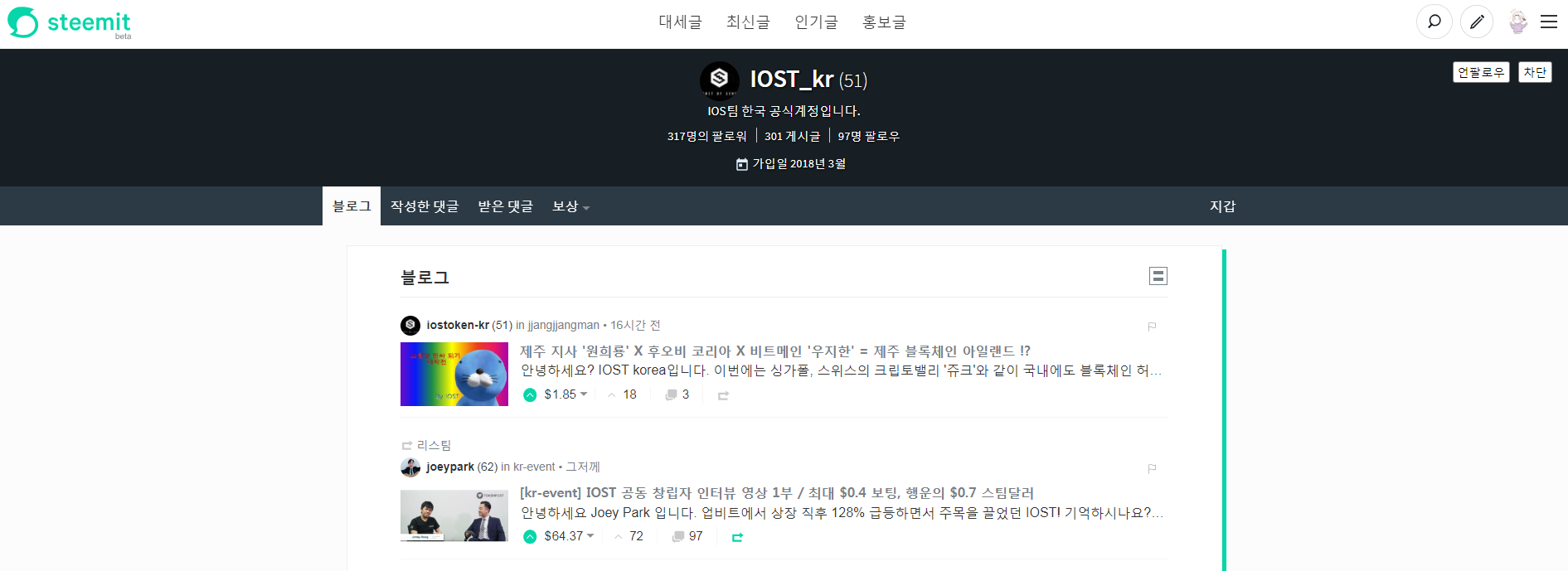Open the 지갑 wallet tab

tap(1222, 206)
